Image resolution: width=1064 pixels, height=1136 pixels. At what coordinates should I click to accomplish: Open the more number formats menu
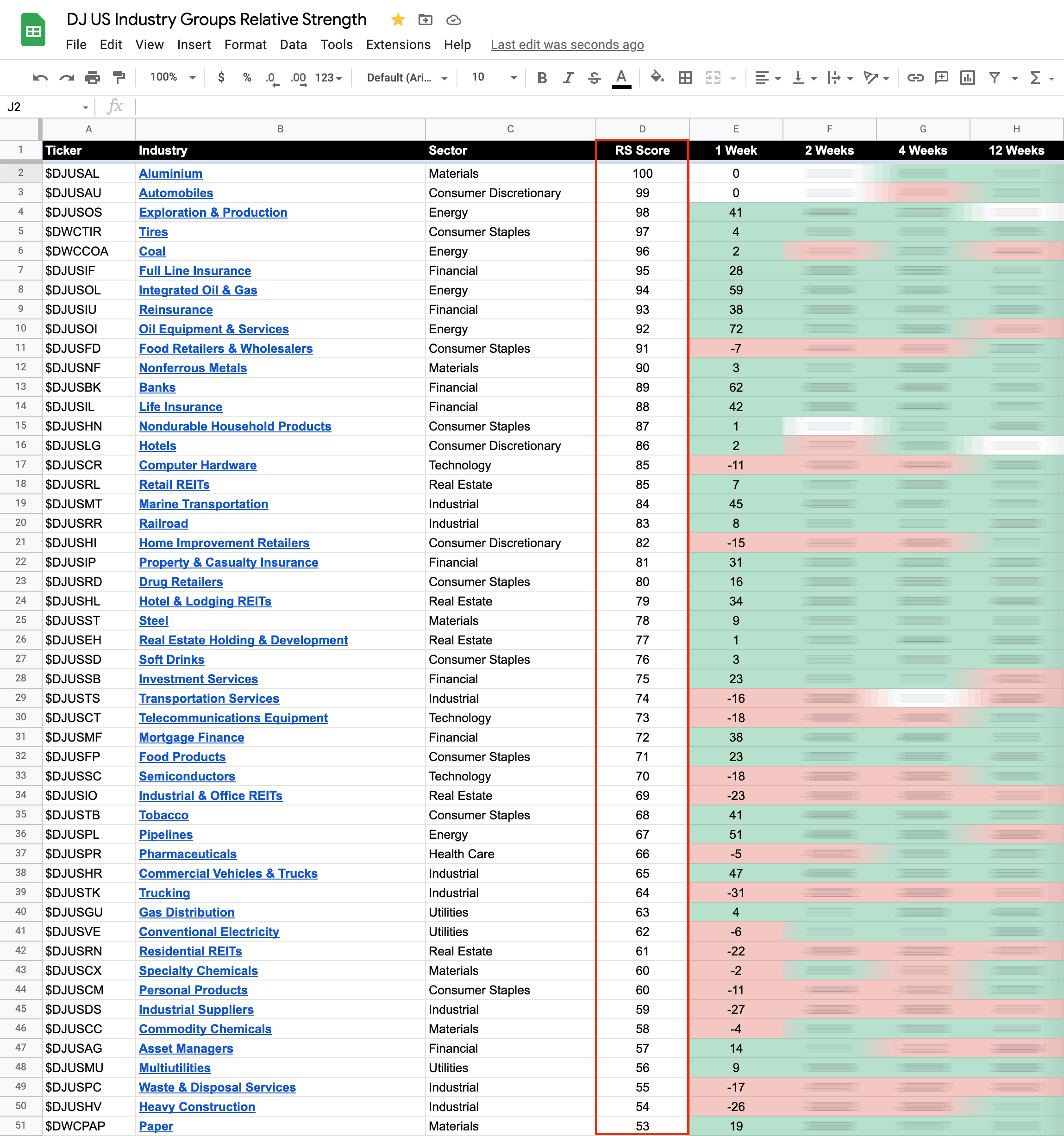point(329,78)
